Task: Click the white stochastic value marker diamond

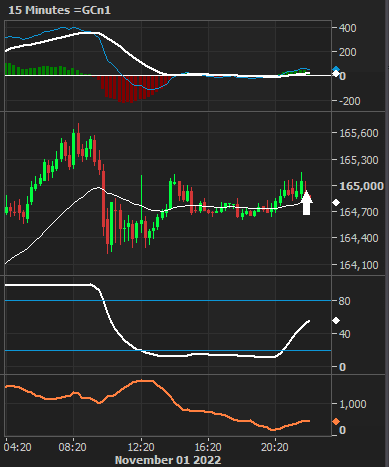Action: (336, 321)
